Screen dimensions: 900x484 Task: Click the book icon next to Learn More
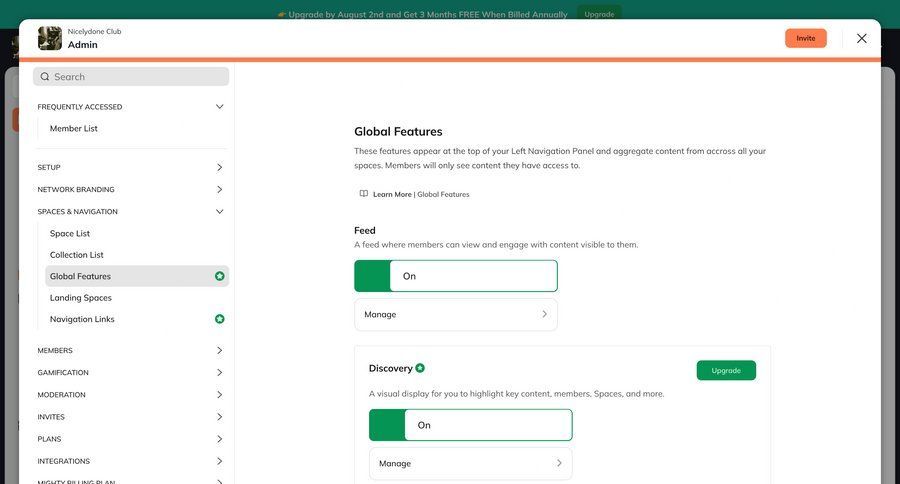click(x=364, y=194)
